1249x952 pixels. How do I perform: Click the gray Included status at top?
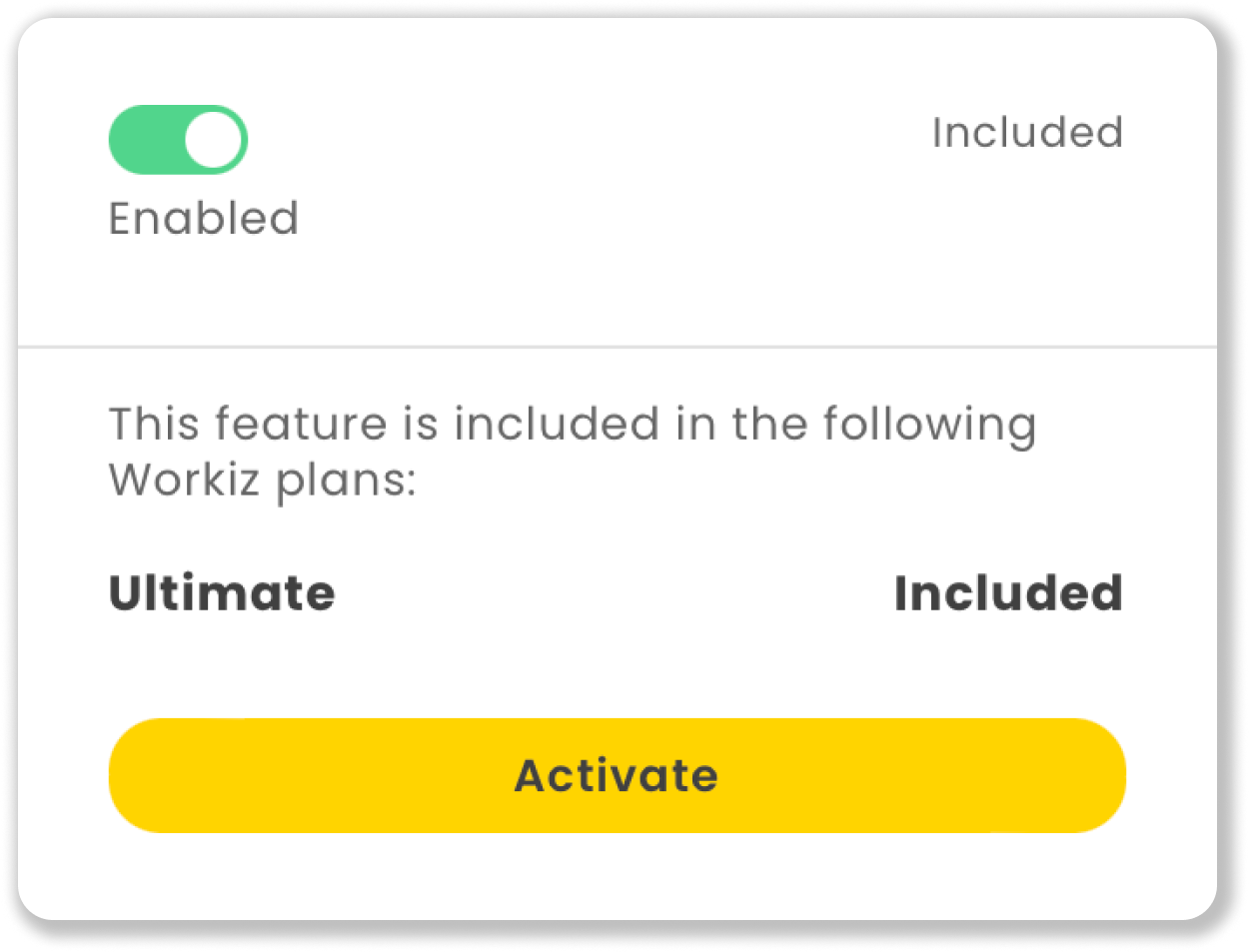tap(1027, 133)
